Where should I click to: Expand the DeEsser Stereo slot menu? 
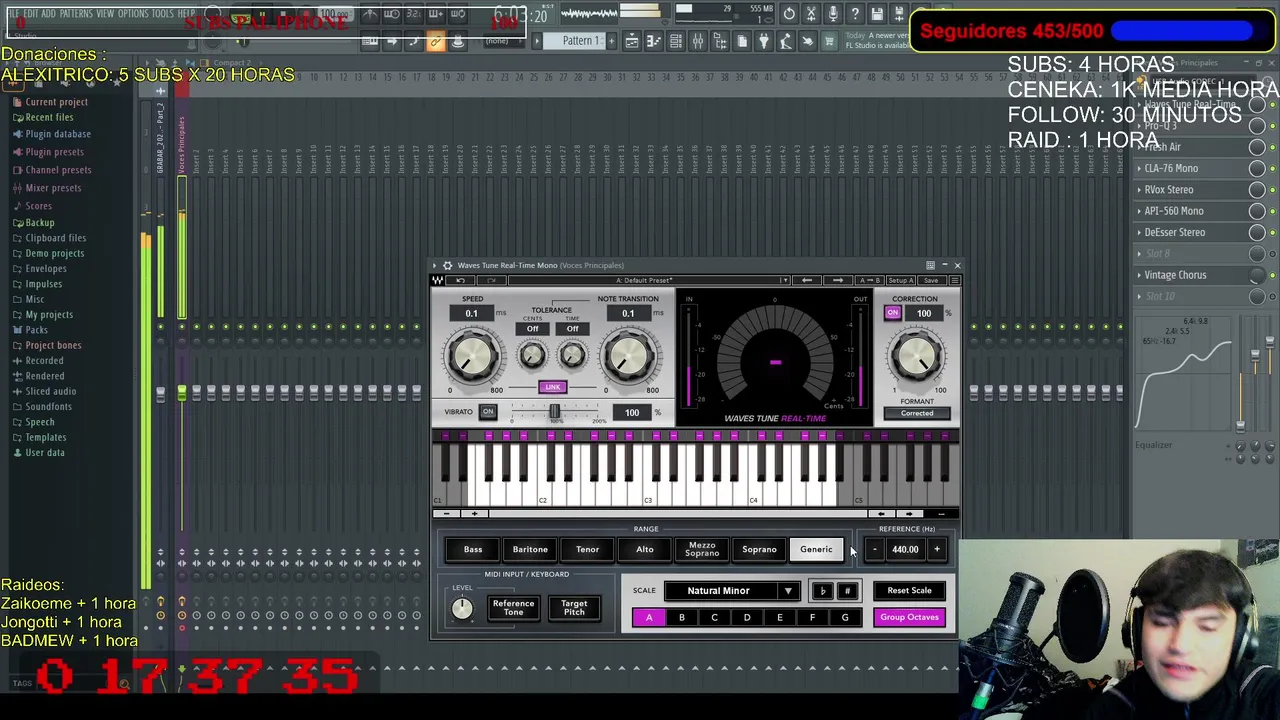click(x=1139, y=232)
